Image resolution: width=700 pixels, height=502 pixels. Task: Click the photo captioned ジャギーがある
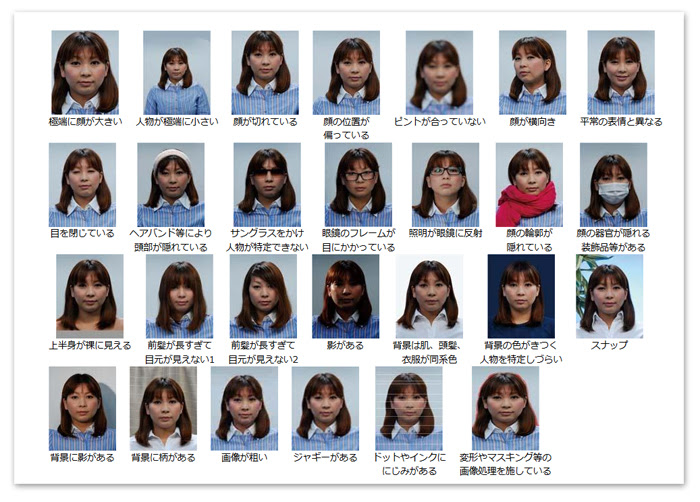[325, 408]
